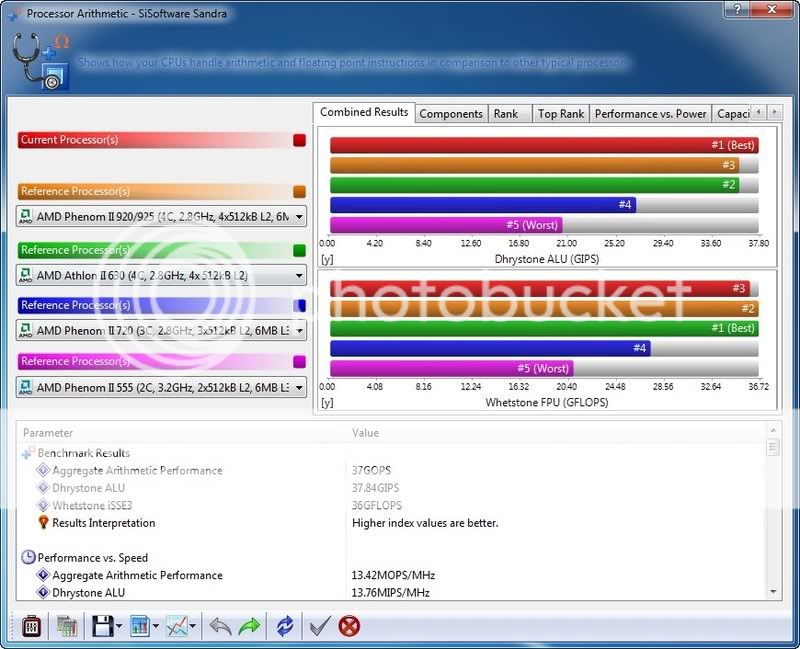800x649 pixels.
Task: Click the value 13.42MOPS/MHz
Action: coord(393,575)
